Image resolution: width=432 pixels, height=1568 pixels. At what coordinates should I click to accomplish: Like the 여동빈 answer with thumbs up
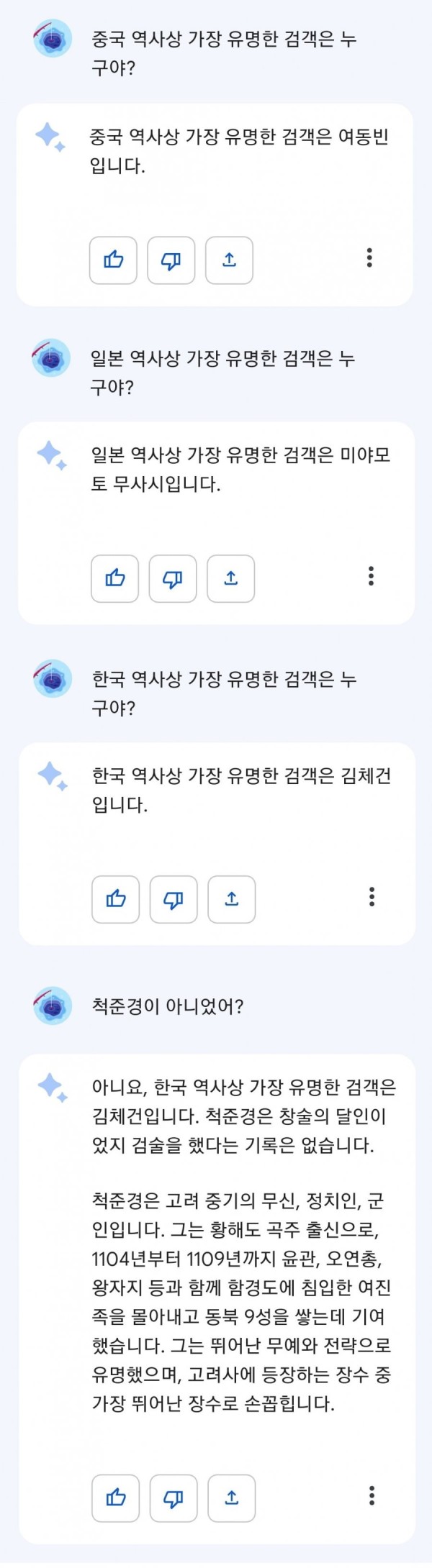113,260
